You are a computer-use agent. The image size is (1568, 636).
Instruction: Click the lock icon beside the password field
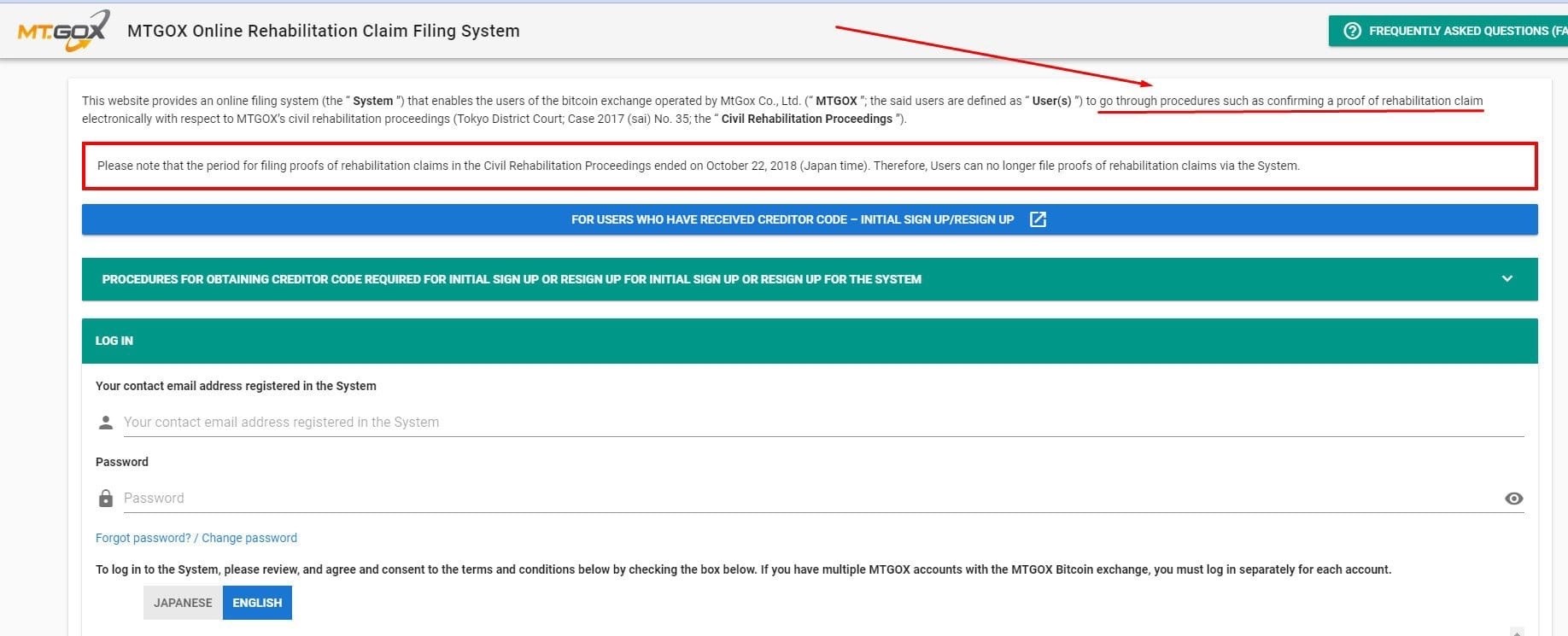106,499
